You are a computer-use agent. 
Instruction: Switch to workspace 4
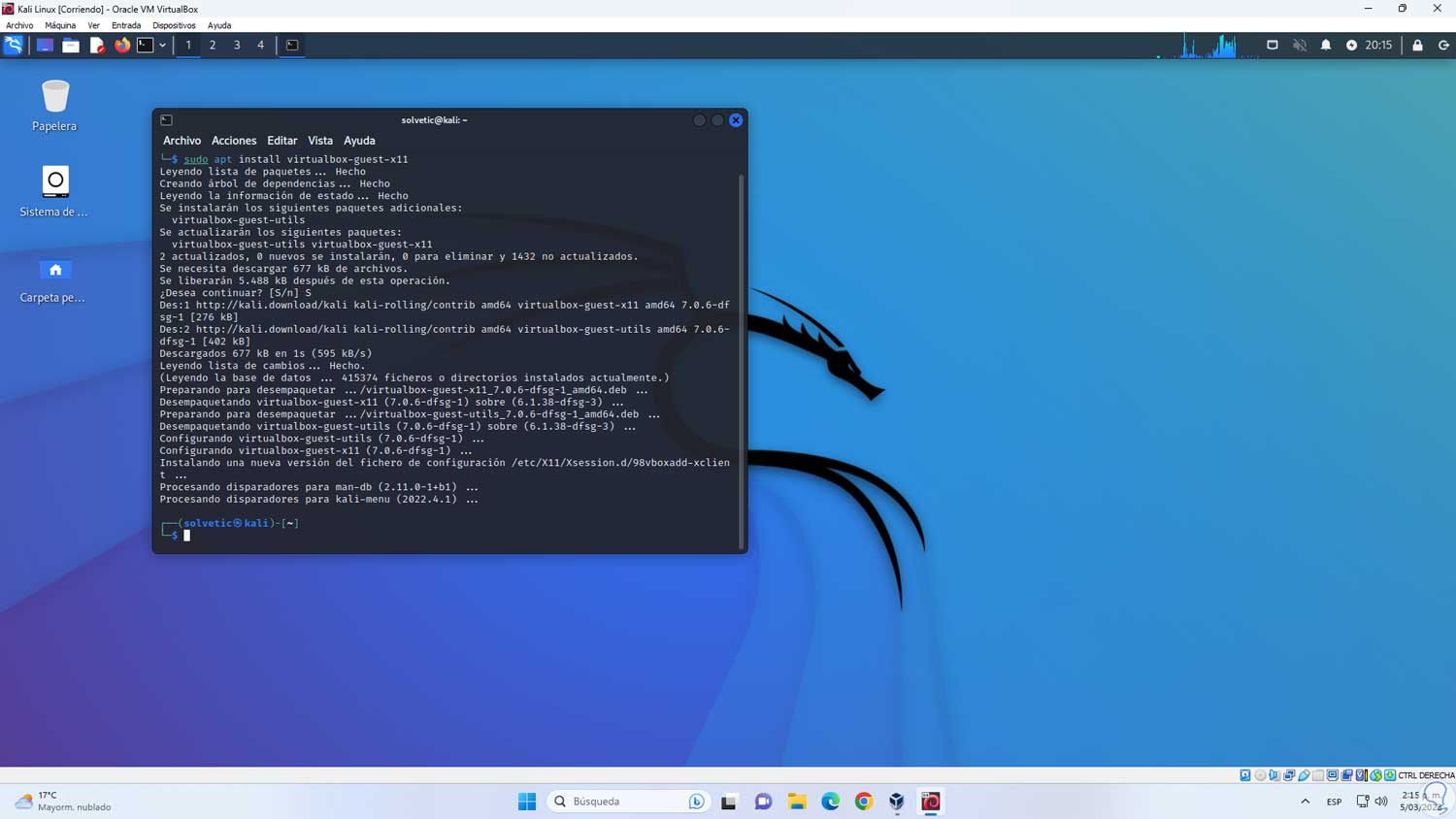260,45
